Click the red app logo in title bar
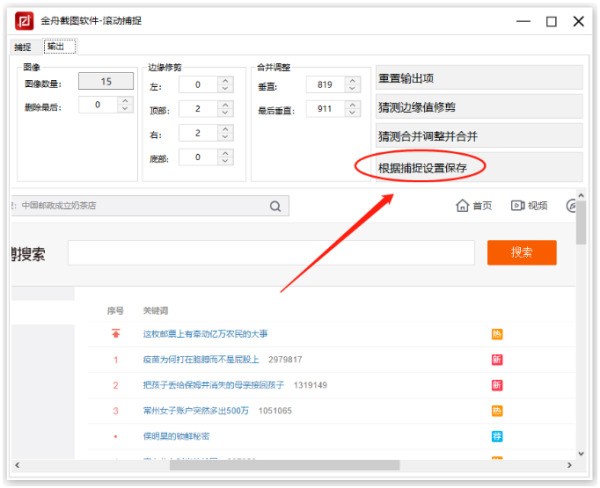600x488 pixels. tap(24, 21)
